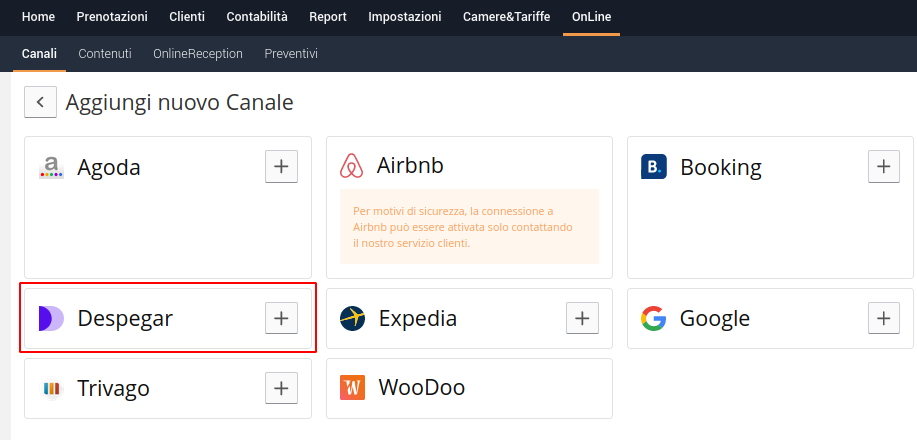
Task: Open the Camere&Tariffe menu
Action: pos(506,17)
